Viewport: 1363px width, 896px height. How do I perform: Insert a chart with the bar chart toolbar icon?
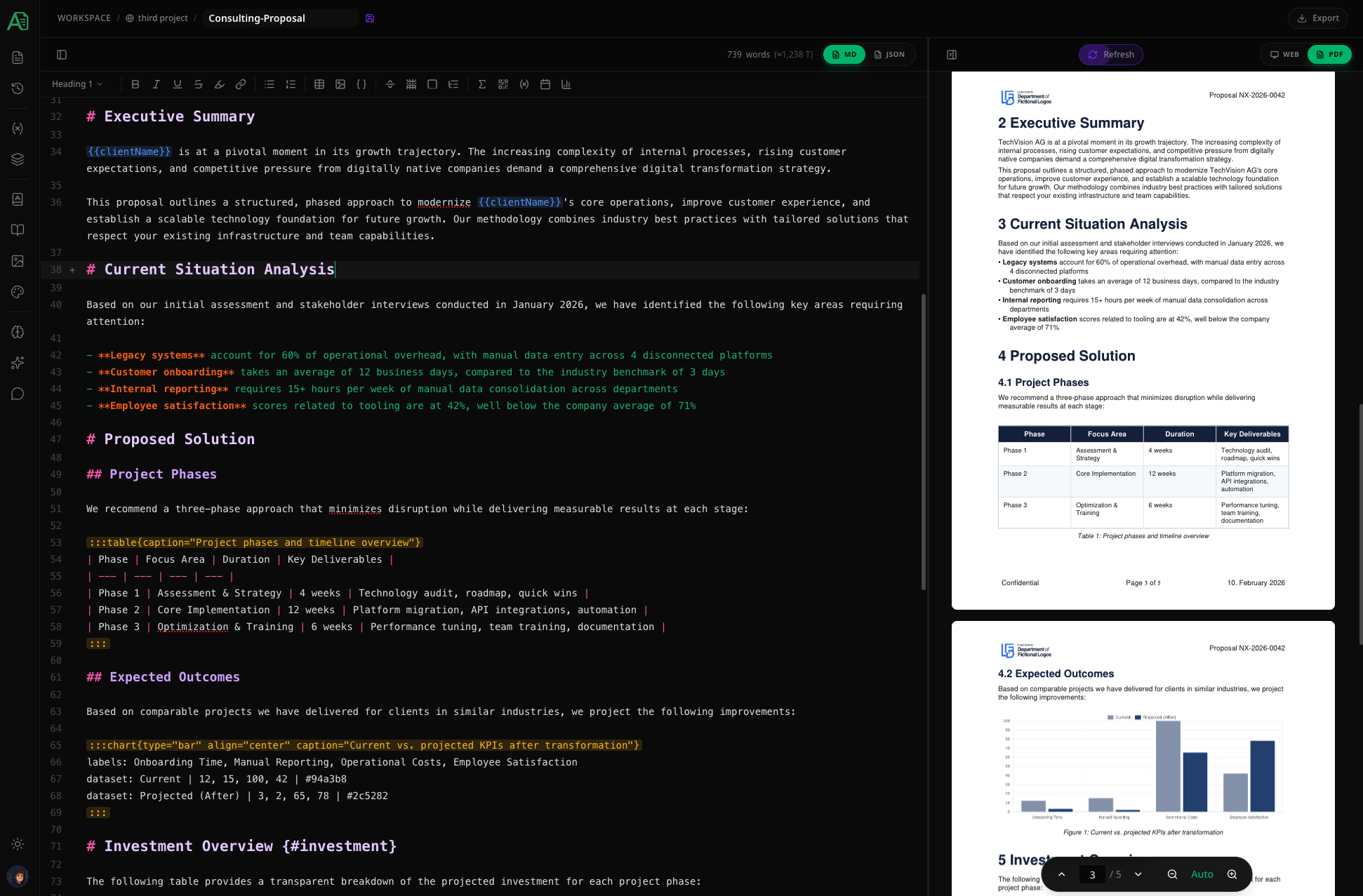[x=566, y=84]
